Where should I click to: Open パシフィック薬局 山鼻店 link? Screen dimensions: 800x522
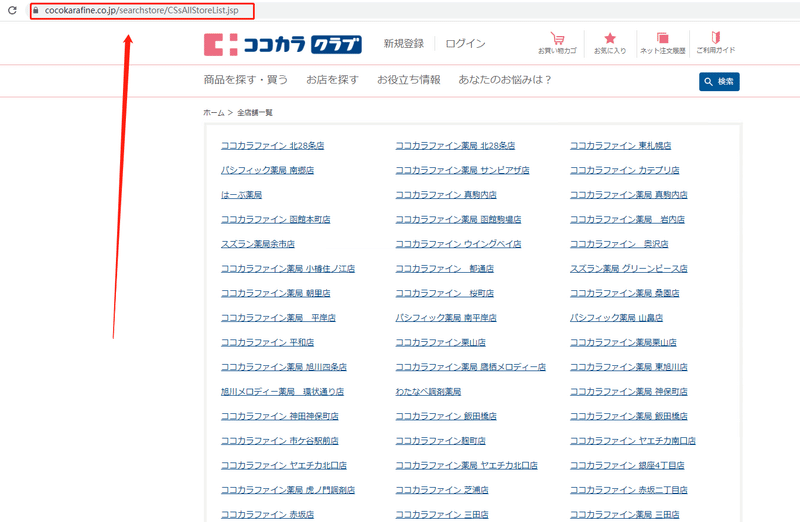[616, 317]
